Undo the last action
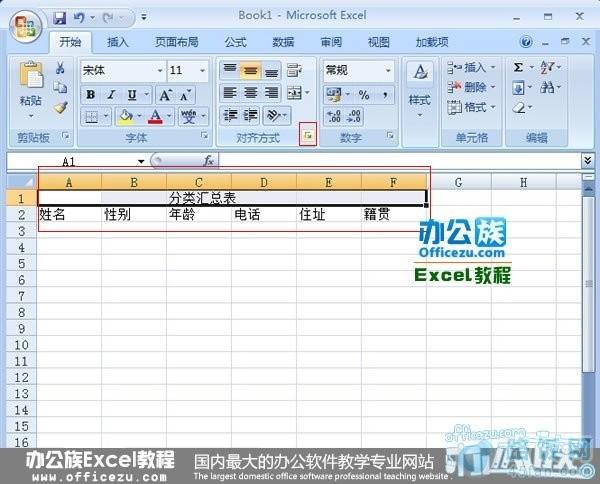 point(79,18)
